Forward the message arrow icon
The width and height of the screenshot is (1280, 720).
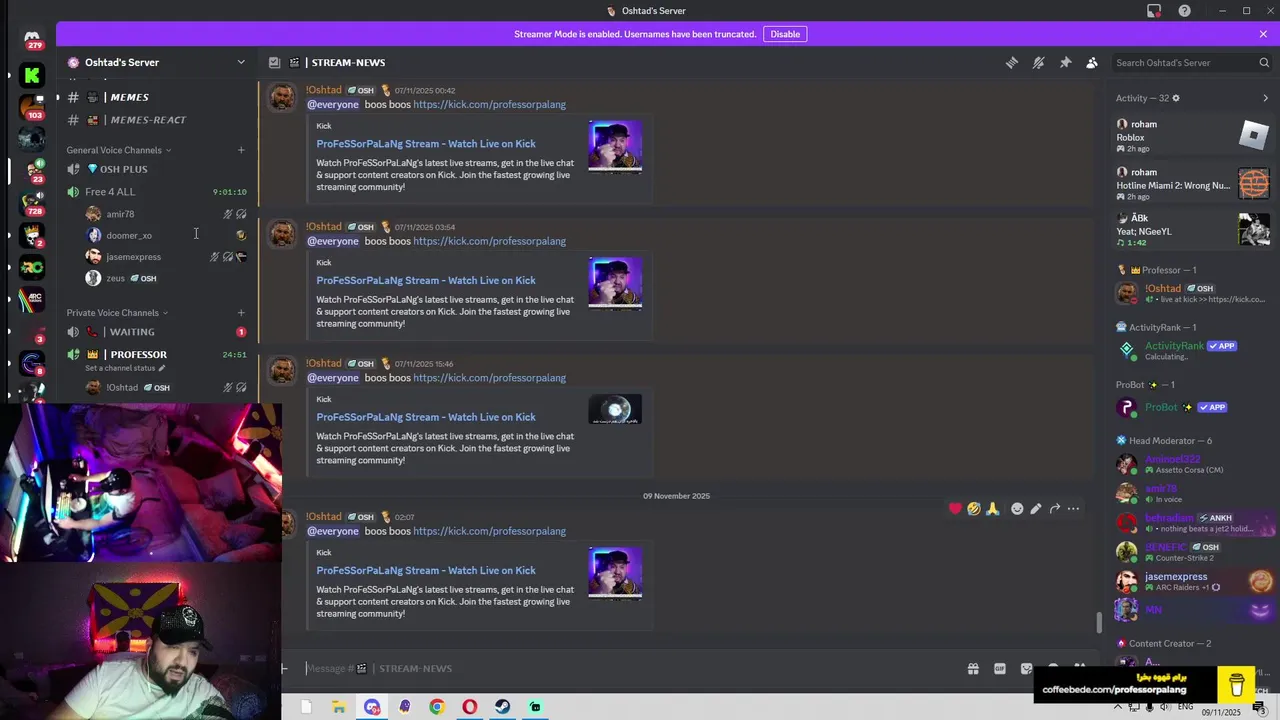pyautogui.click(x=1054, y=508)
